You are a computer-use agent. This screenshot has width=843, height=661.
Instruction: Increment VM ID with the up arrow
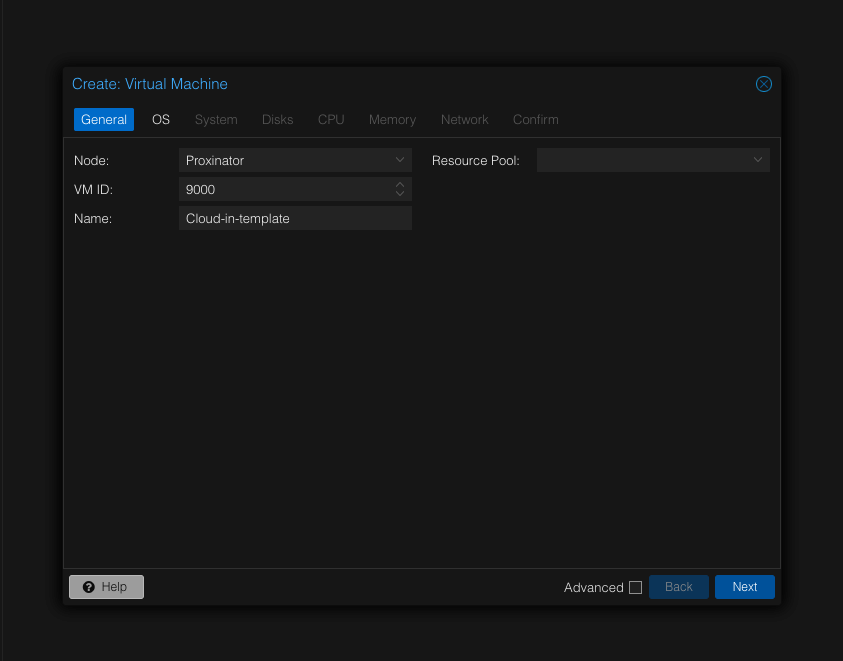click(400, 185)
